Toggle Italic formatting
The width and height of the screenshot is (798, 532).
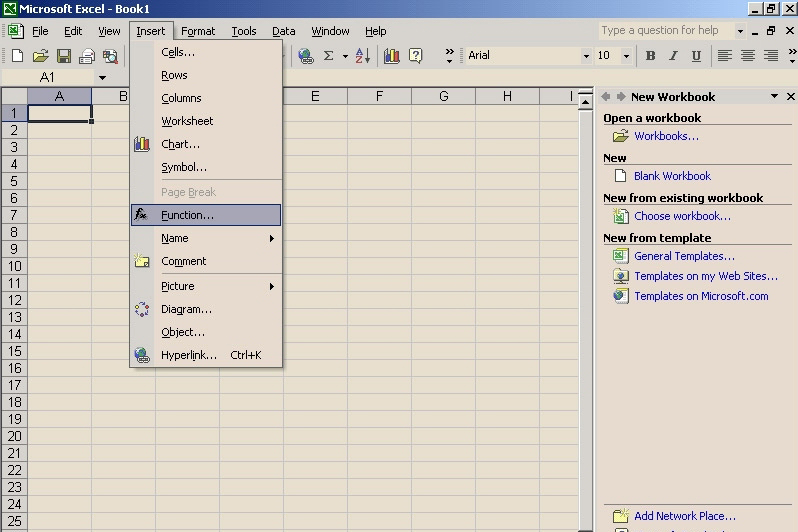click(673, 56)
